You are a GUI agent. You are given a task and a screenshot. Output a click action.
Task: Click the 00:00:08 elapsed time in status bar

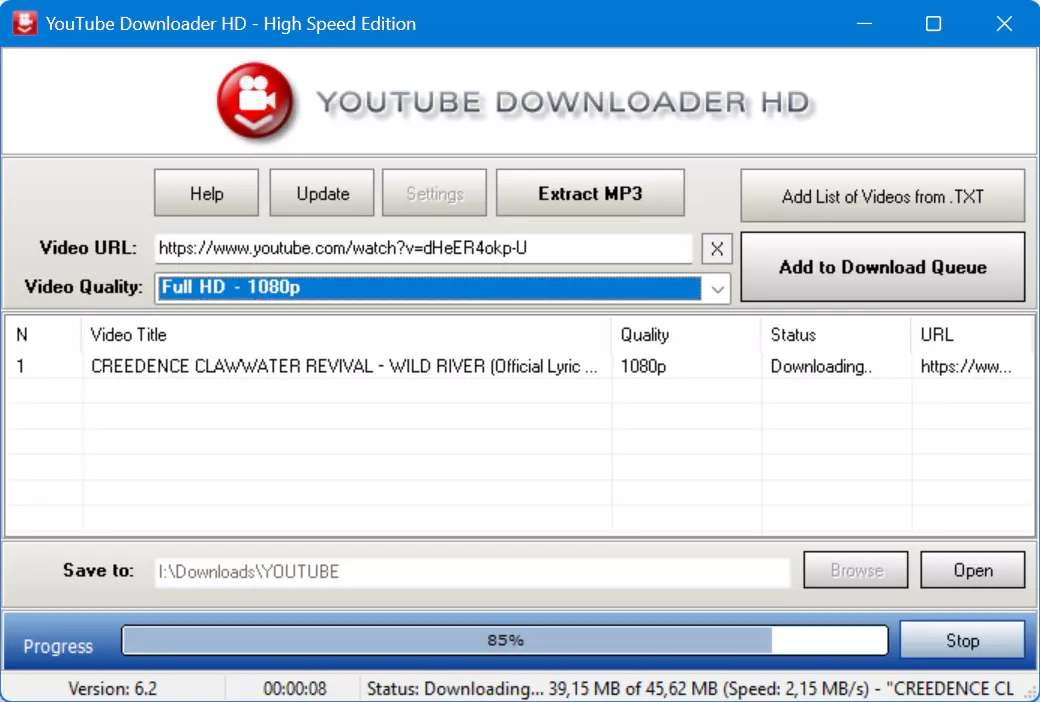pyautogui.click(x=294, y=689)
